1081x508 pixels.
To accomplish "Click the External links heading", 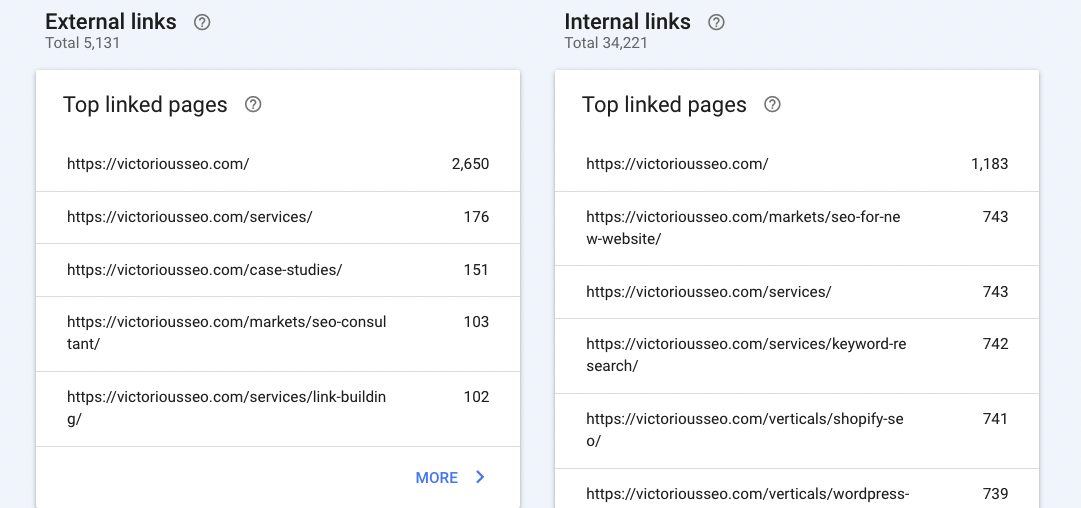I will tap(111, 21).
